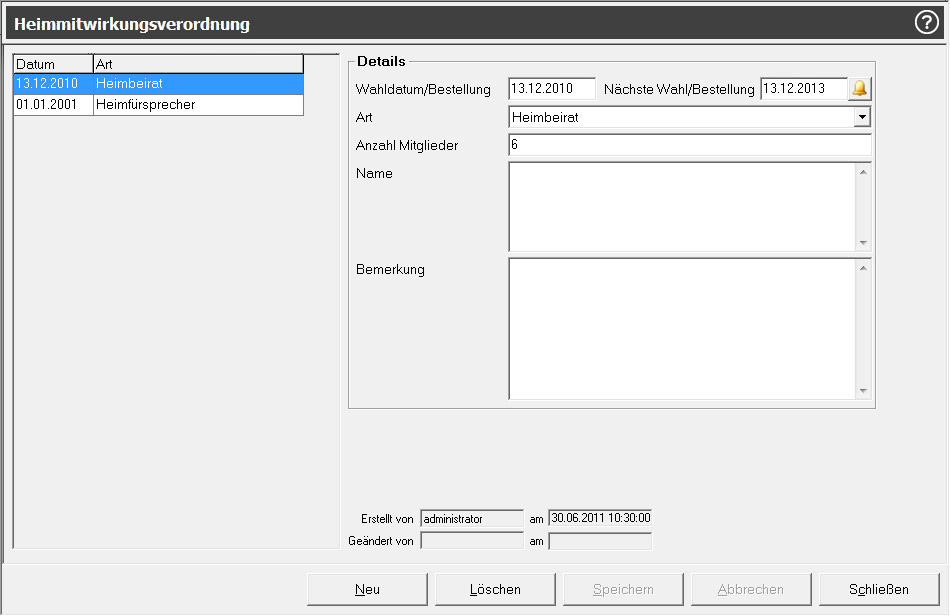Screen dimensions: 950x616
Task: Click the Wahldatum/Bestellung date field
Action: [551, 89]
